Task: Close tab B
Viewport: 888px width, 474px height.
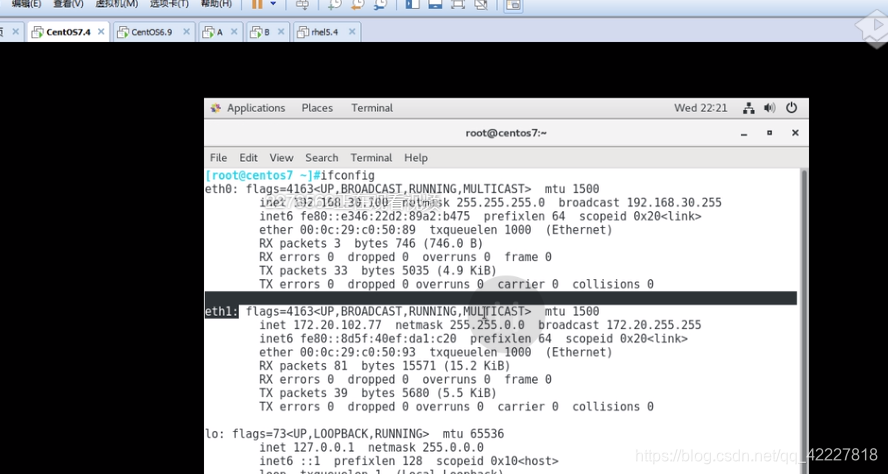Action: coord(280,32)
